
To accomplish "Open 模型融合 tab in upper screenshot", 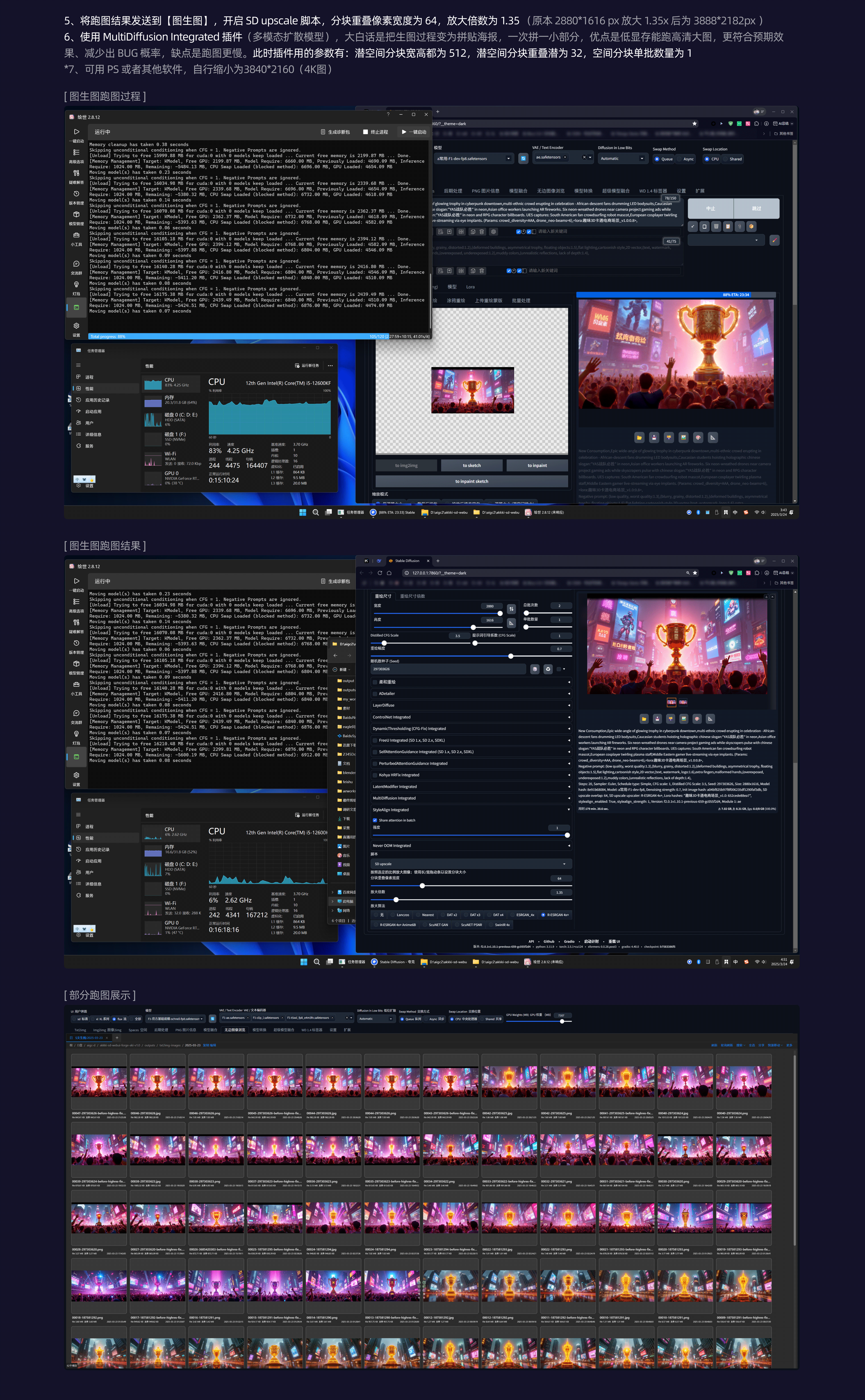I will point(518,191).
